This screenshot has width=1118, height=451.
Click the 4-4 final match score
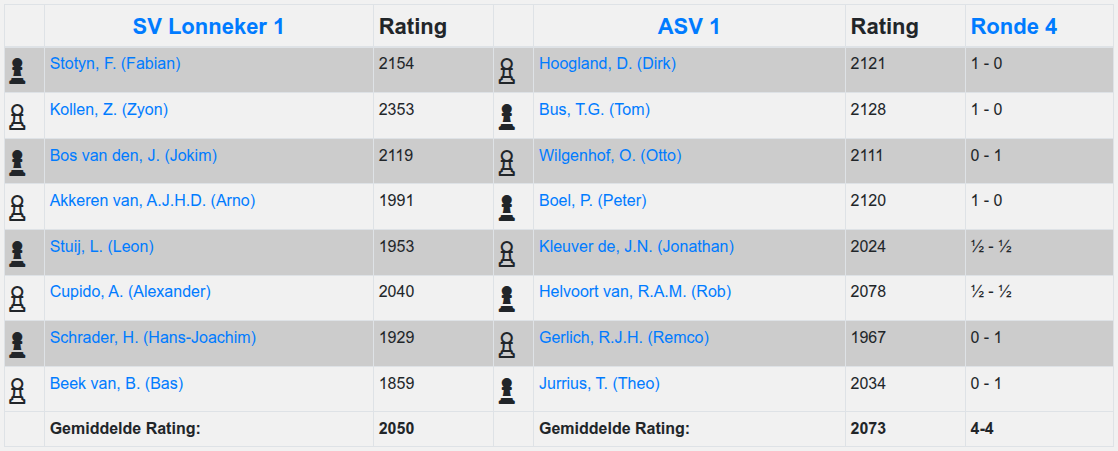(981, 429)
